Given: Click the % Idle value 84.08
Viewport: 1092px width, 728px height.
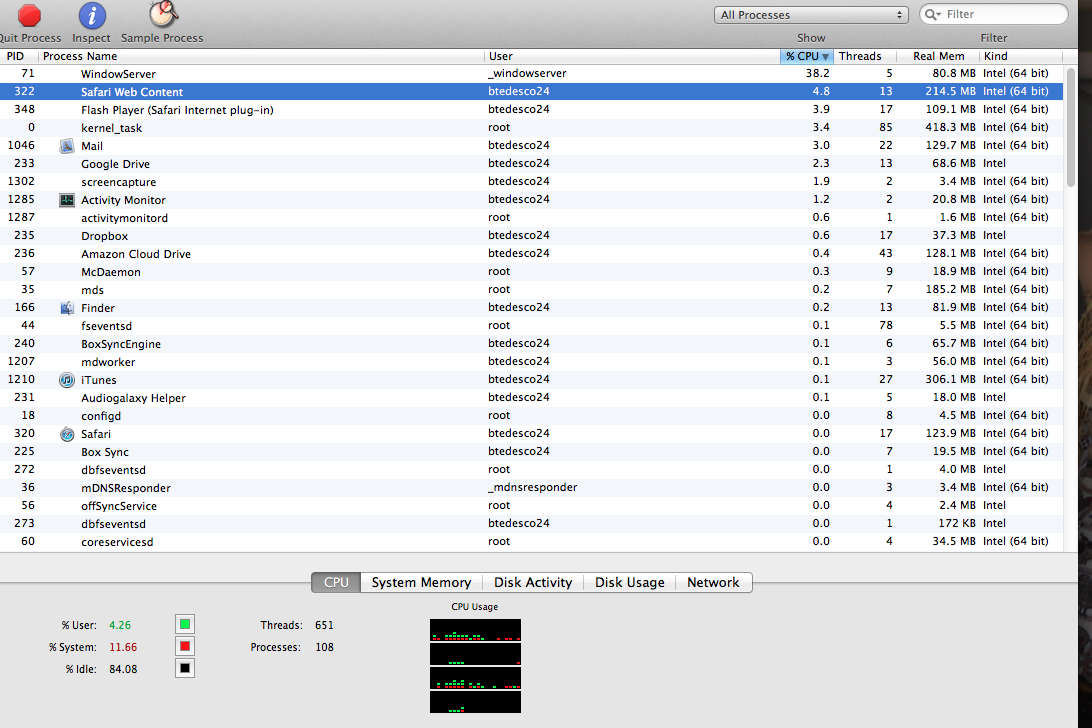Looking at the screenshot, I should pyautogui.click(x=123, y=669).
